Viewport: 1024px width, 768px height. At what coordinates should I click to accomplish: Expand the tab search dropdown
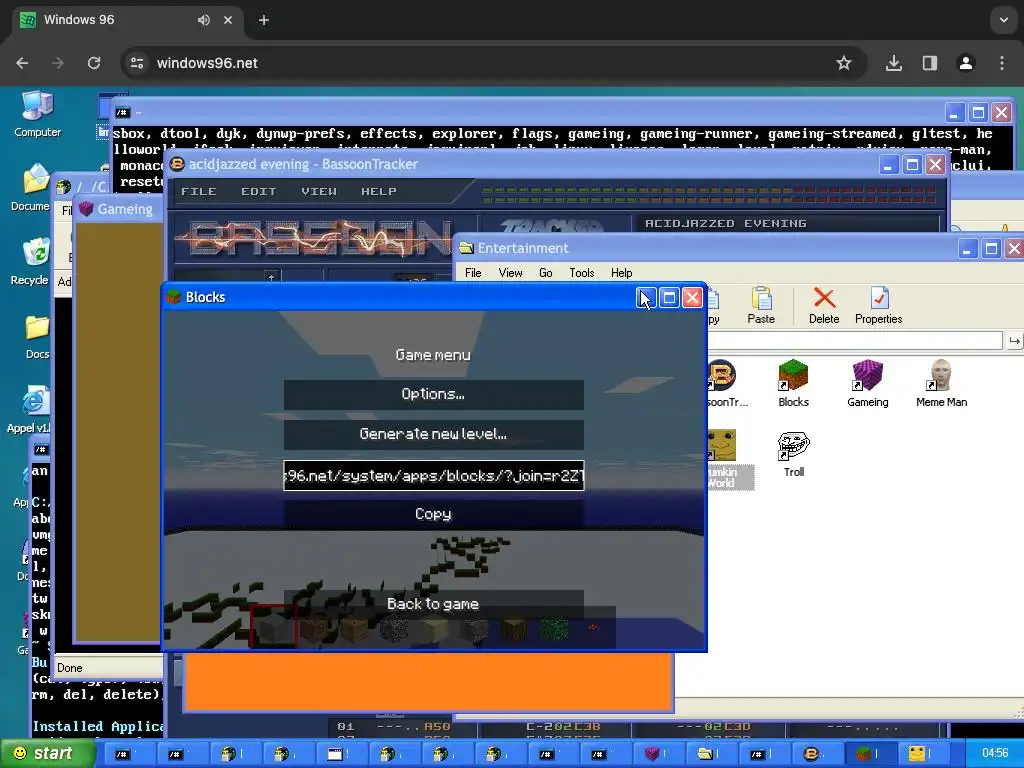(x=1004, y=20)
